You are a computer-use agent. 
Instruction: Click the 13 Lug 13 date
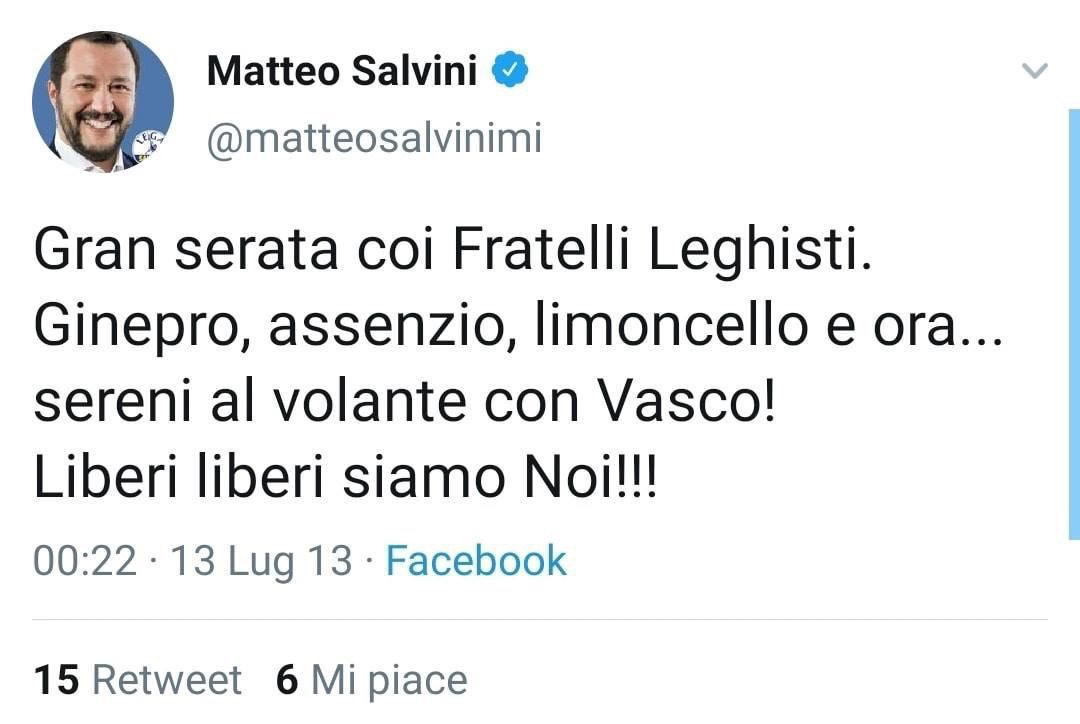pos(261,561)
